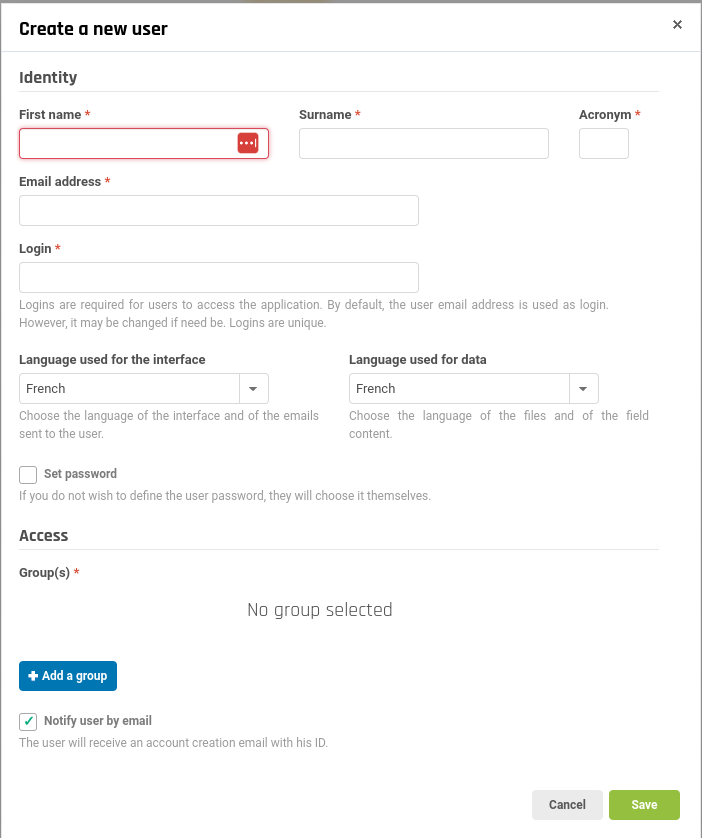Click the Surname input field
702x838 pixels.
pyautogui.click(x=423, y=143)
